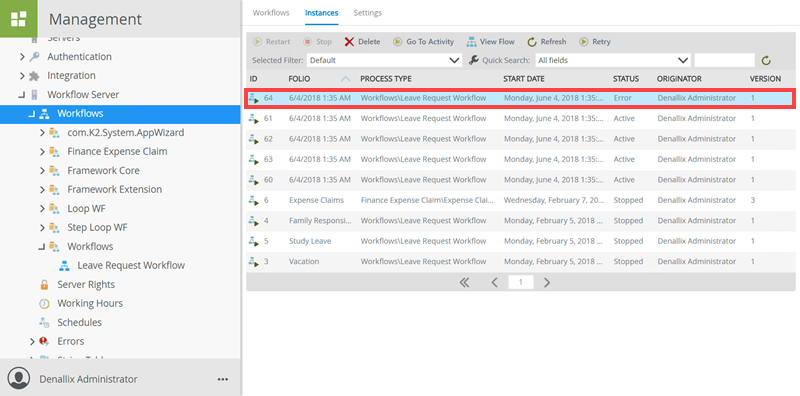This screenshot has width=800, height=396.
Task: Sort by the VERSION column header
Action: [x=765, y=79]
